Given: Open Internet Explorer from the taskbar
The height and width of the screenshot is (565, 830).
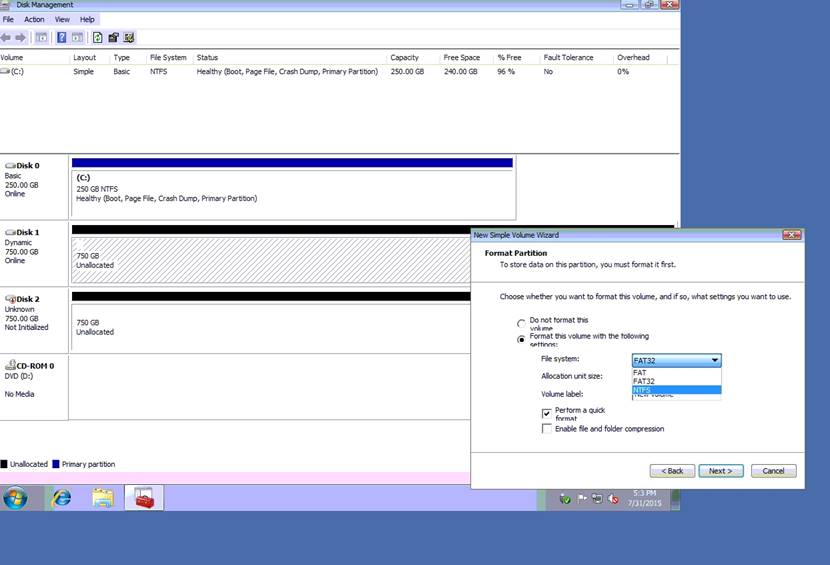Looking at the screenshot, I should (61, 497).
